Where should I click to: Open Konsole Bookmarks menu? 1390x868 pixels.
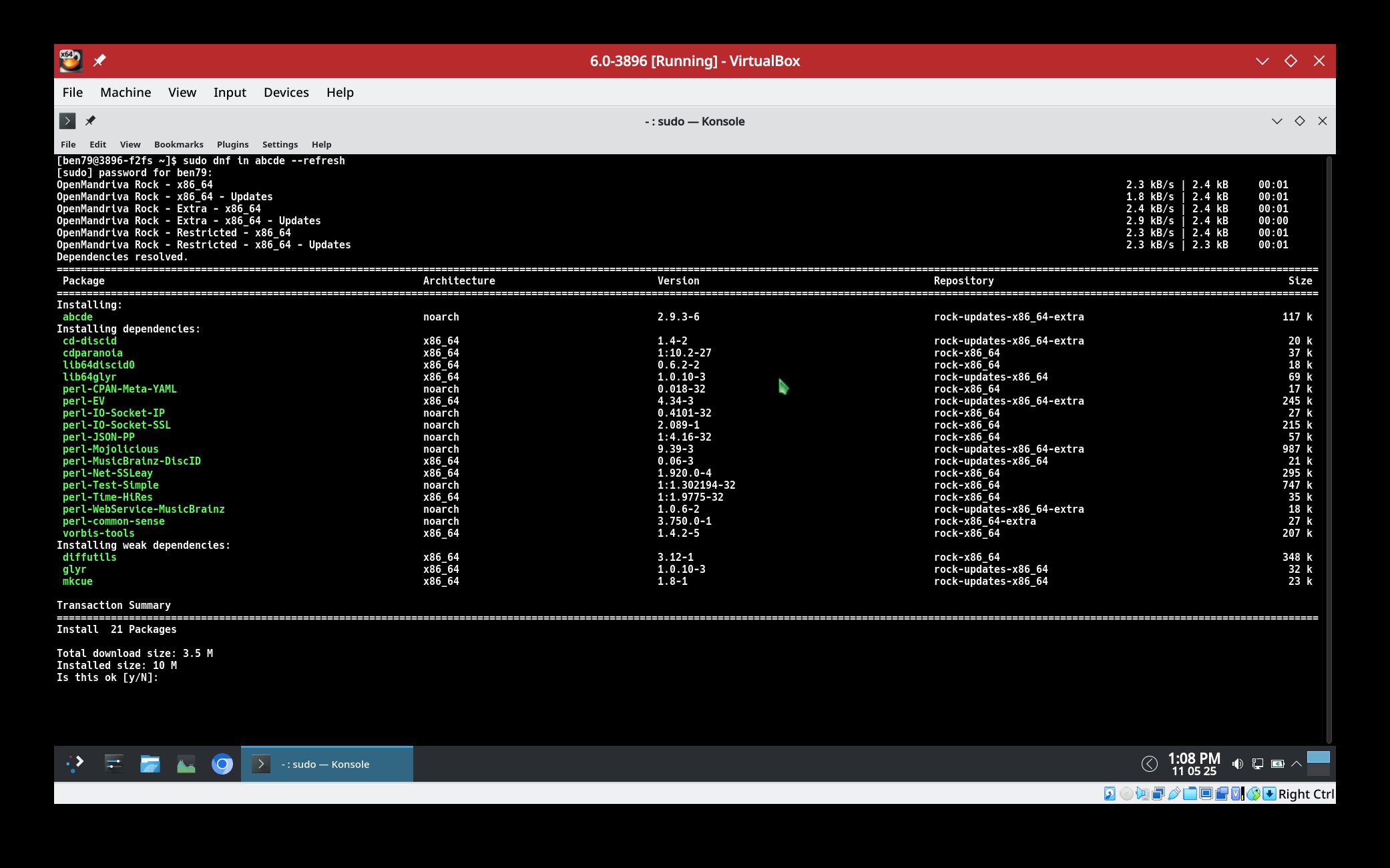178,144
